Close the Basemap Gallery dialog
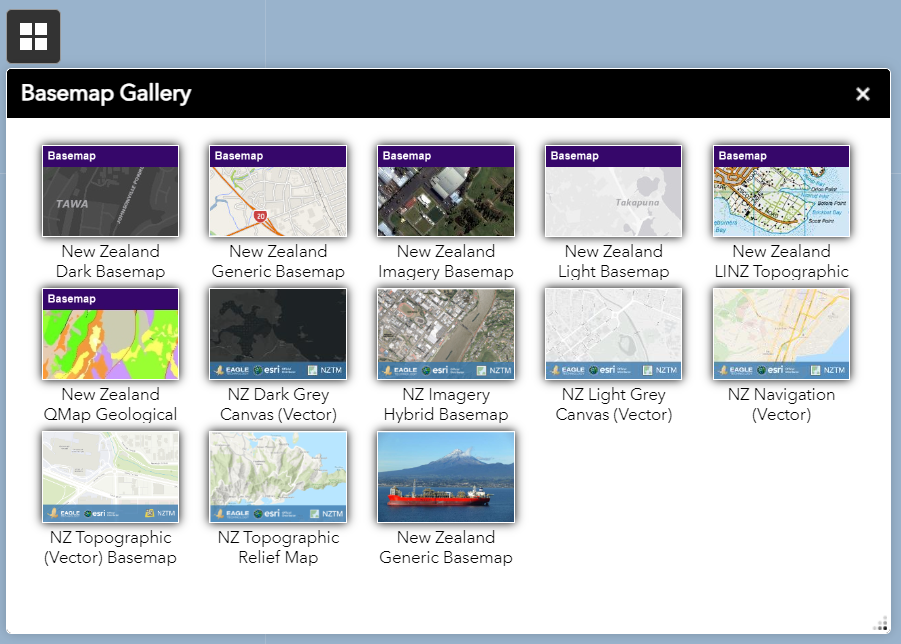 pos(862,93)
